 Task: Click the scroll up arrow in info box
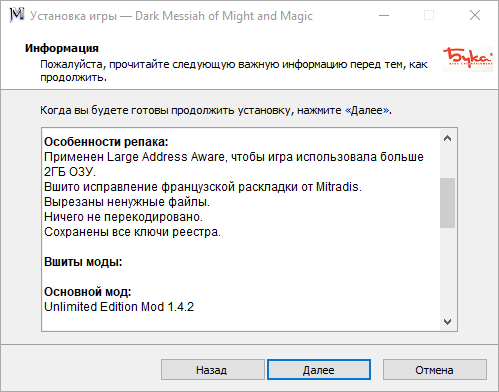coord(447,138)
